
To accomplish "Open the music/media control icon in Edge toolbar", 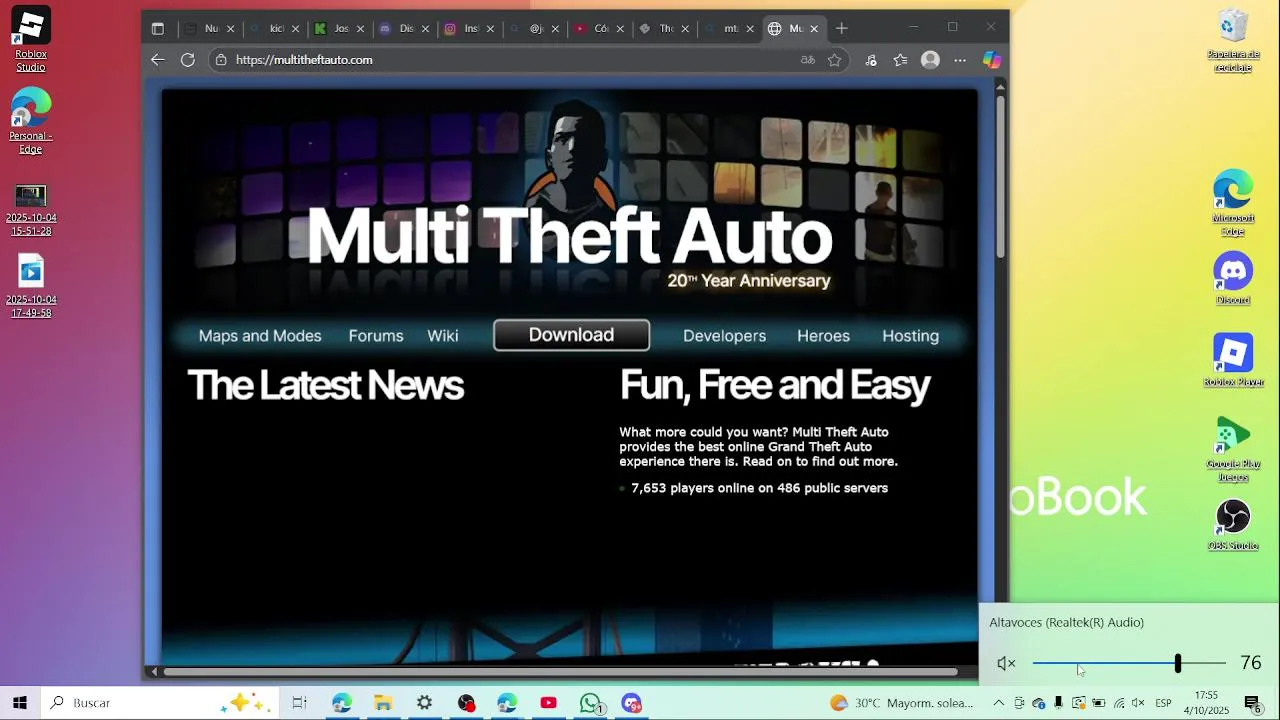I will click(x=871, y=60).
